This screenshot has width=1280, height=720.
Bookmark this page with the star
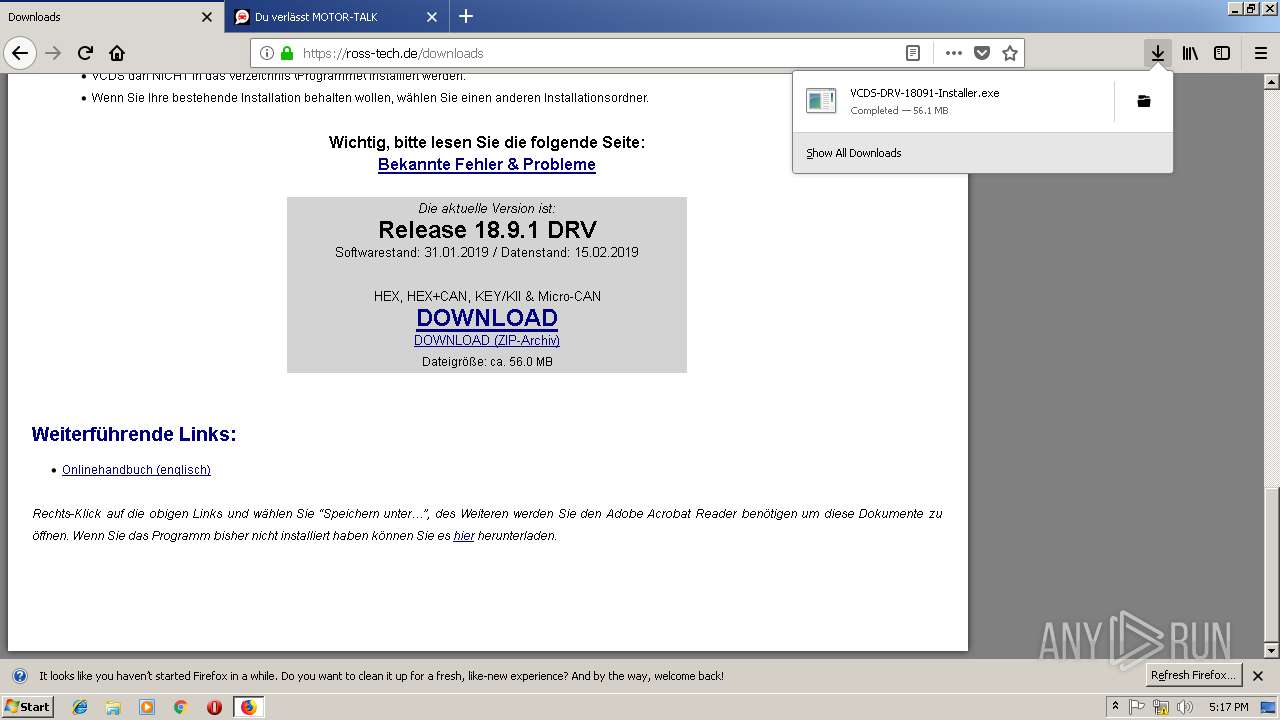point(1010,53)
